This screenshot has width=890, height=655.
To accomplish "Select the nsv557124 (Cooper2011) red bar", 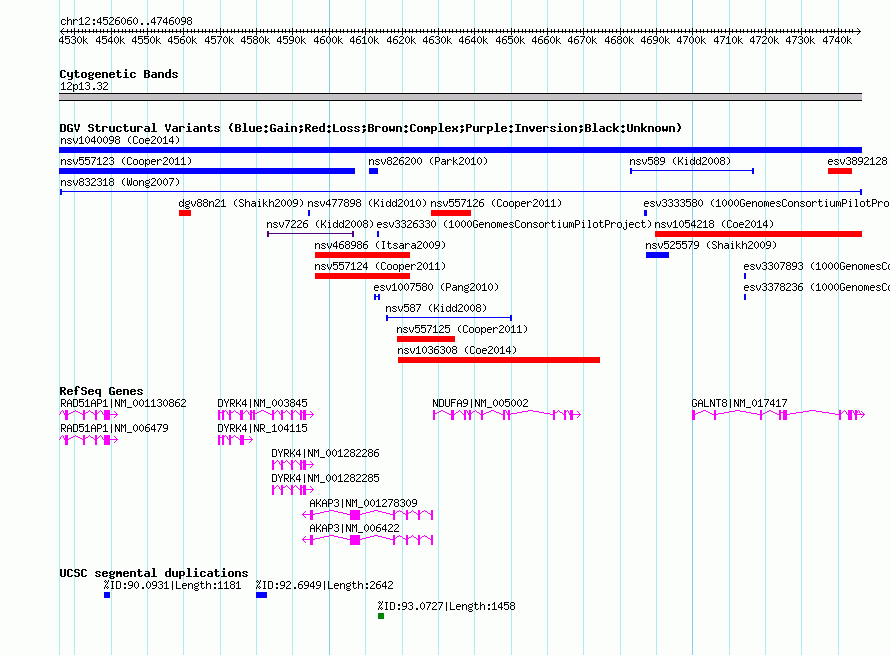I will click(362, 276).
